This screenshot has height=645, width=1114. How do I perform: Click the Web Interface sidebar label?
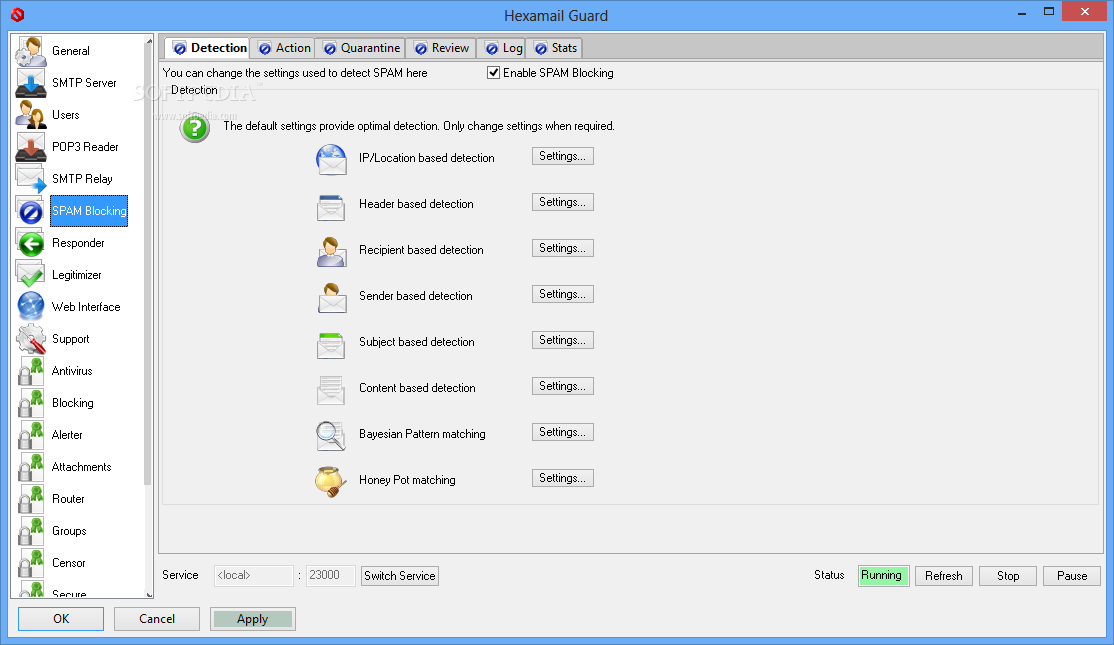86,307
